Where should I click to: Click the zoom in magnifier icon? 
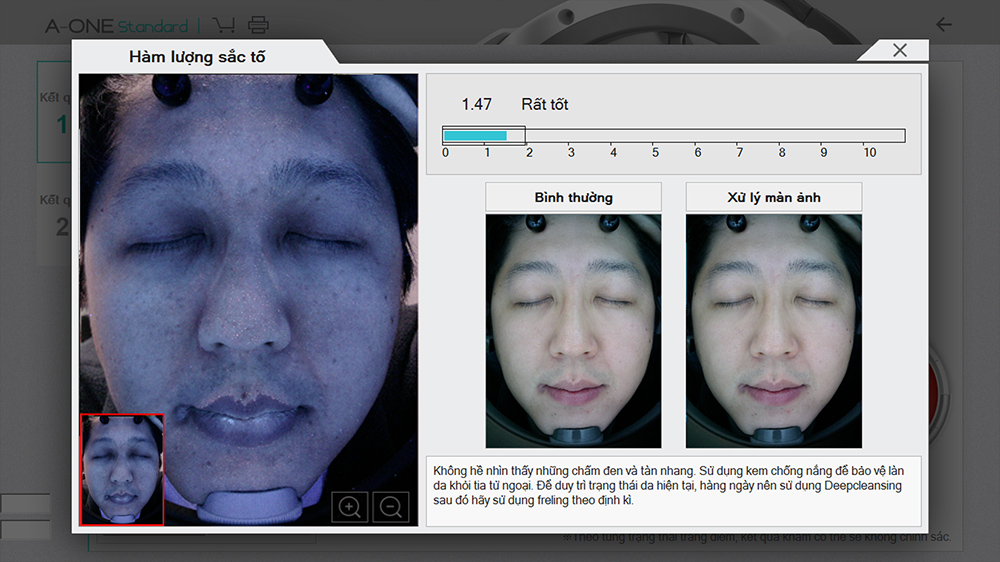point(350,506)
